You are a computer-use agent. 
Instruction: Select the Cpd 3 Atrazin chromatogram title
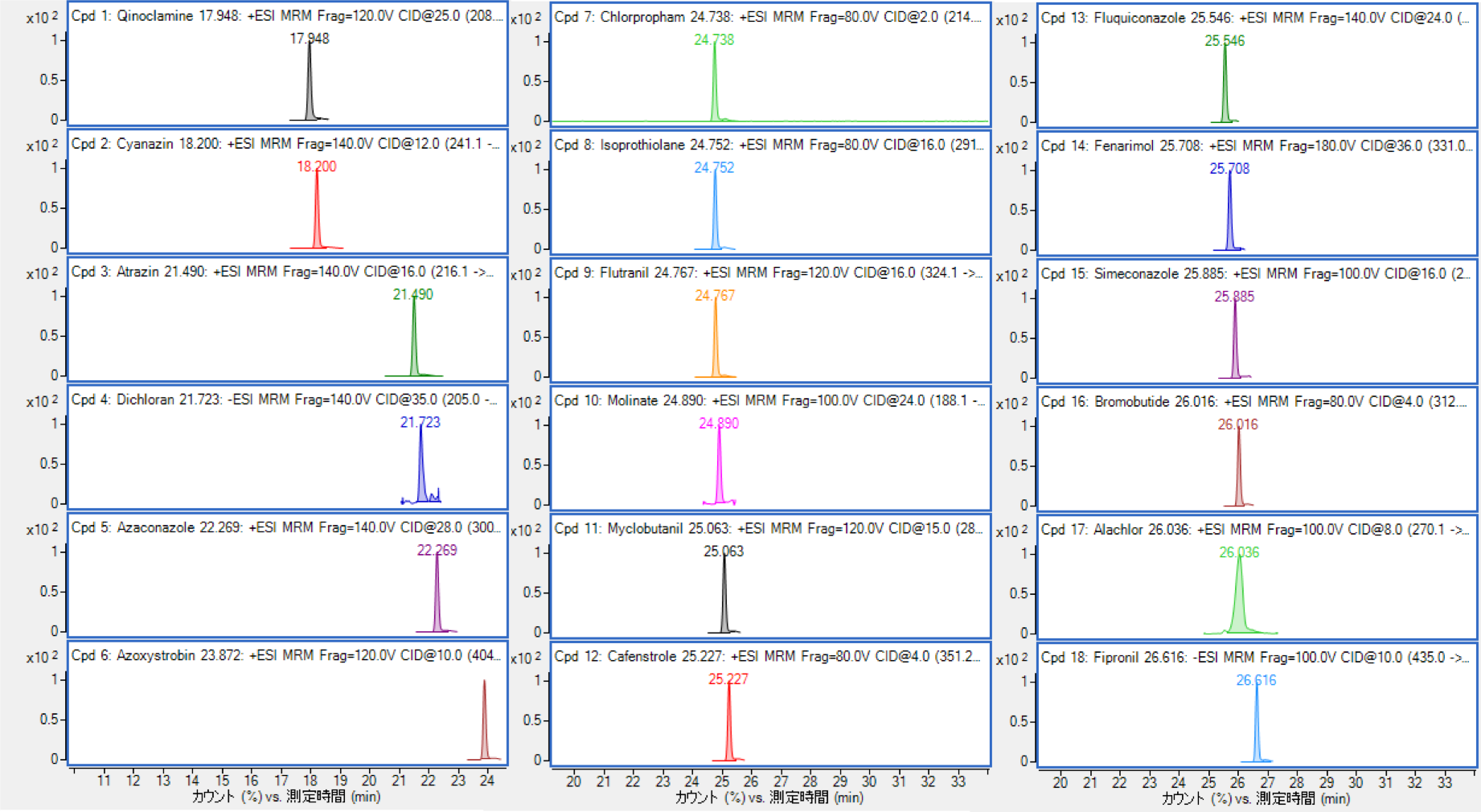click(x=283, y=271)
